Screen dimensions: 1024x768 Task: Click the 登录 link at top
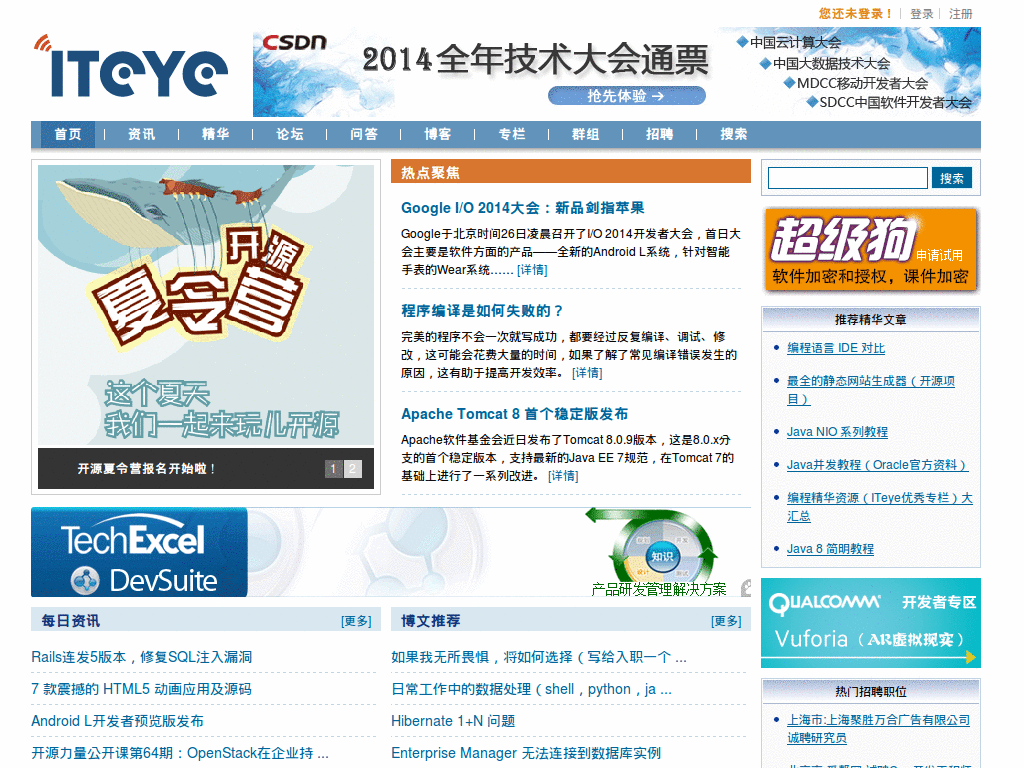point(921,14)
